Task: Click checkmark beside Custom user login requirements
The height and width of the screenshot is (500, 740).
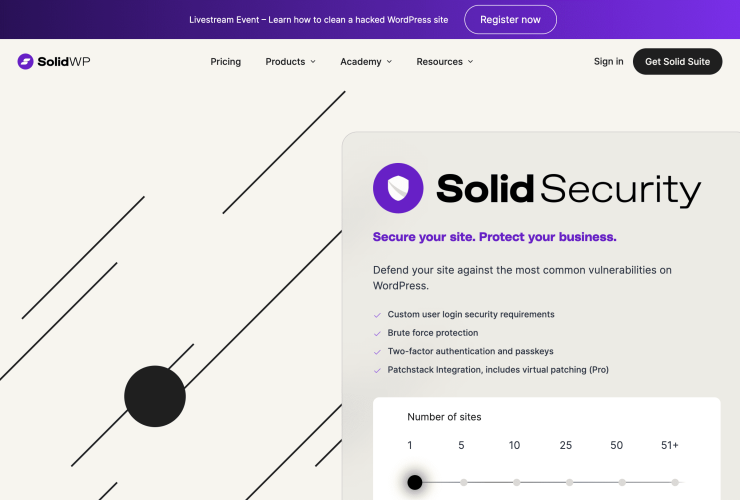Action: [377, 315]
